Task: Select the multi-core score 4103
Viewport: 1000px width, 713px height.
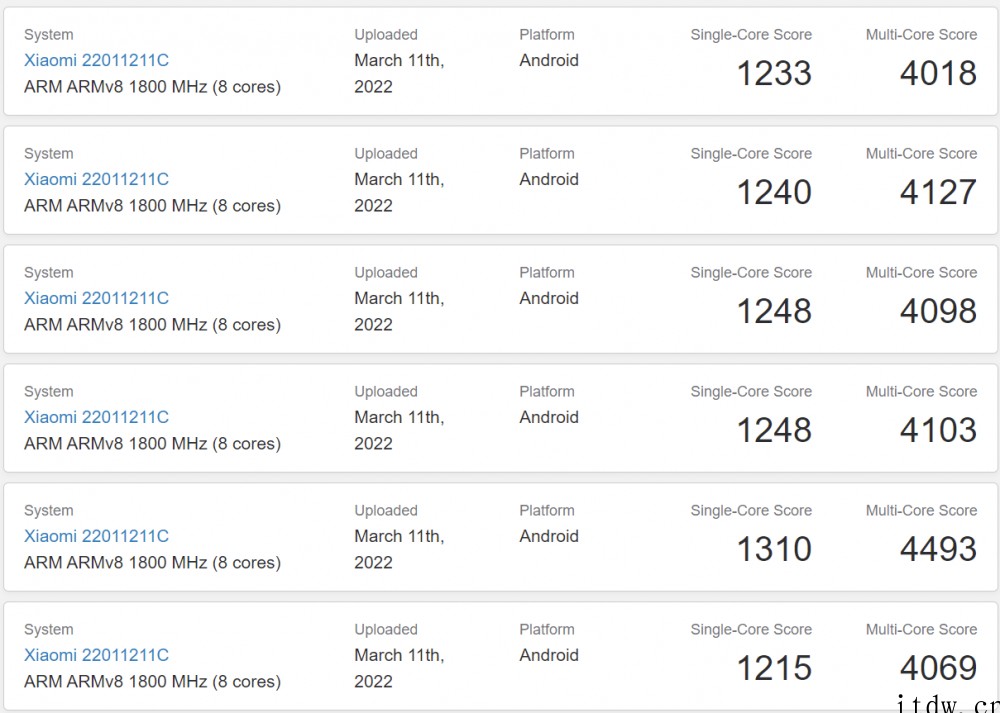Action: tap(938, 430)
